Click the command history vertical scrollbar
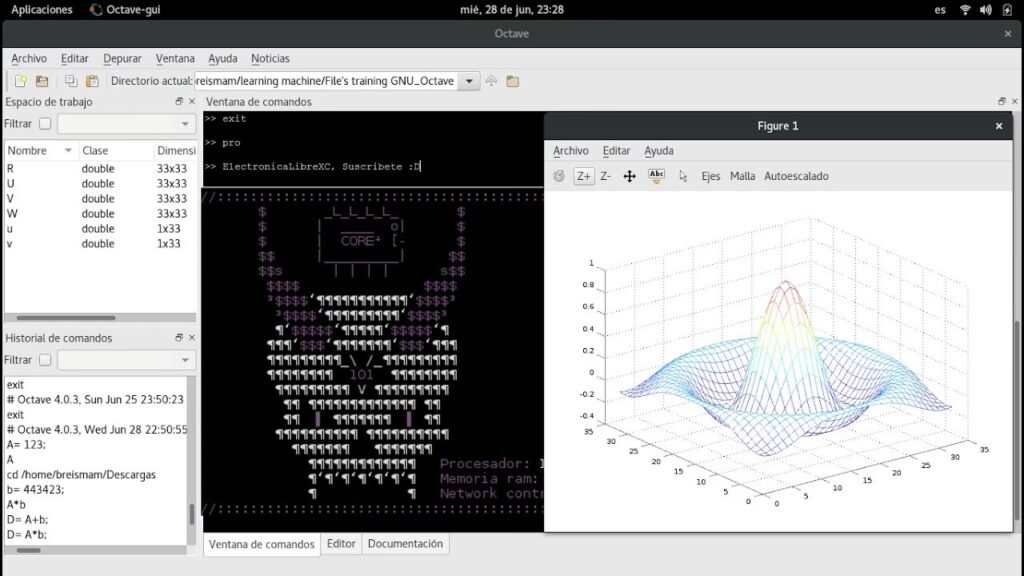 point(192,515)
